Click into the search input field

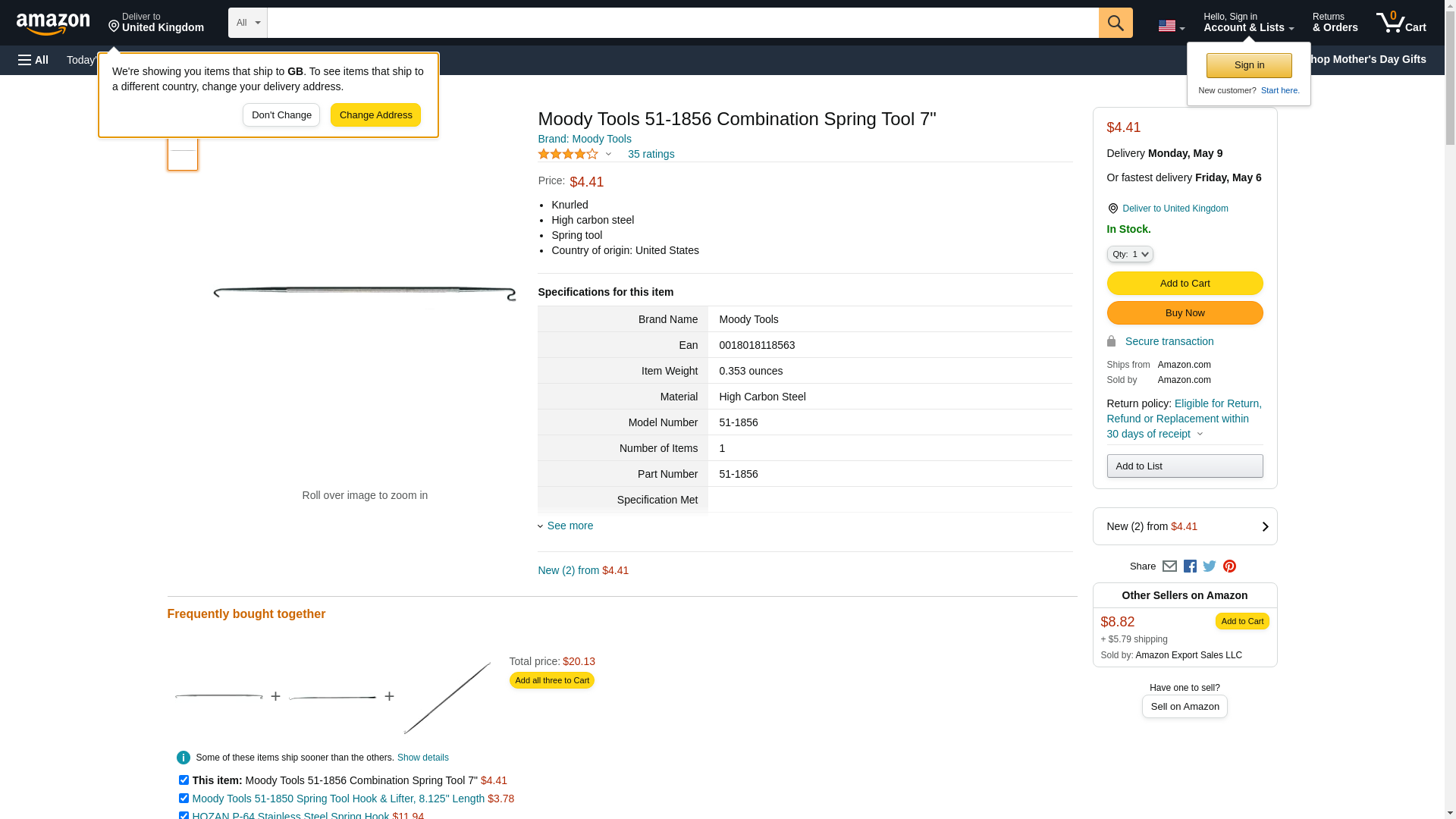[x=682, y=23]
